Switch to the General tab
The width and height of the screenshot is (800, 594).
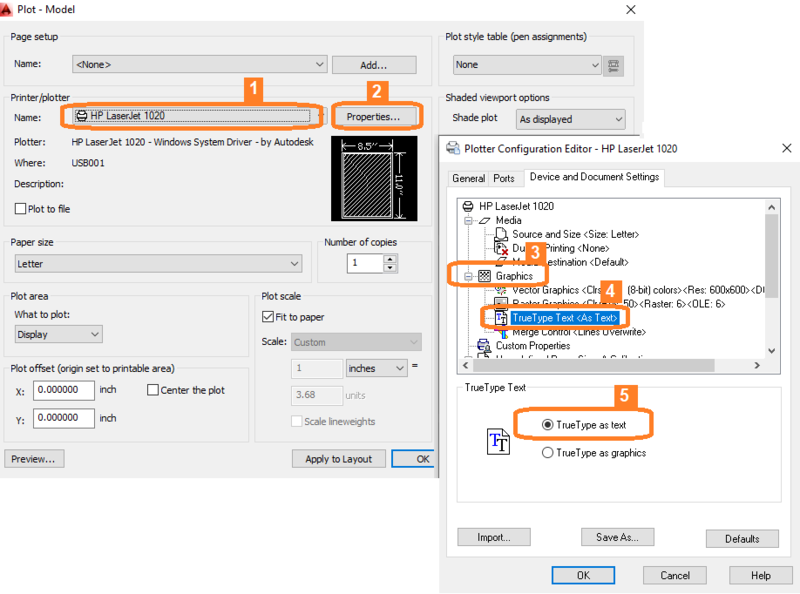468,178
